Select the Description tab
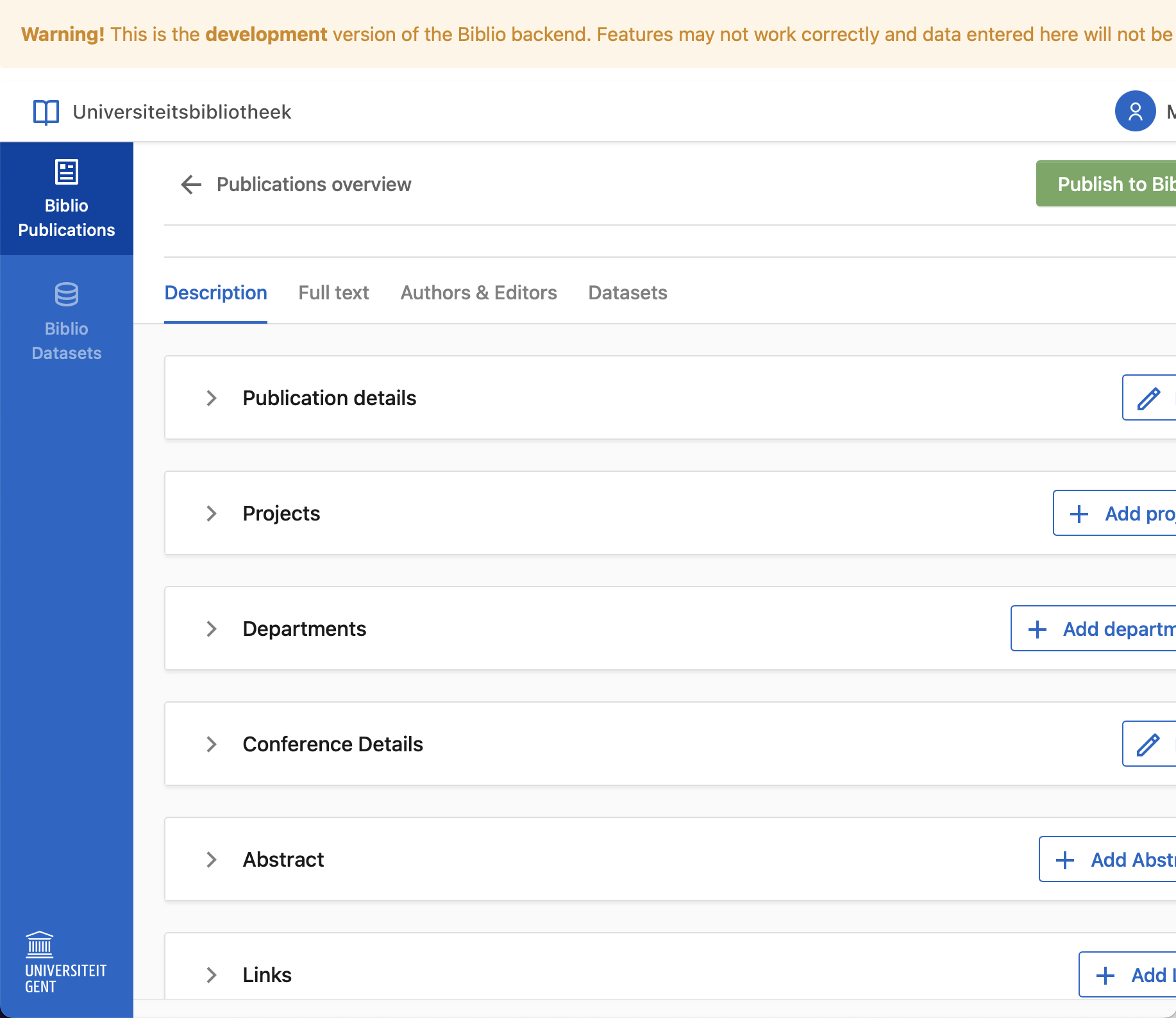Image resolution: width=1176 pixels, height=1018 pixels. point(215,292)
